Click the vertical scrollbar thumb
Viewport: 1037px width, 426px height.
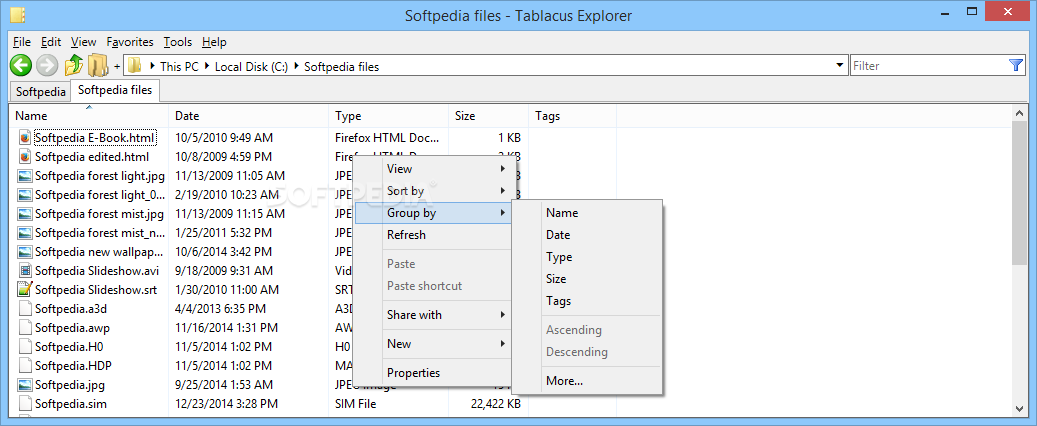(1019, 193)
